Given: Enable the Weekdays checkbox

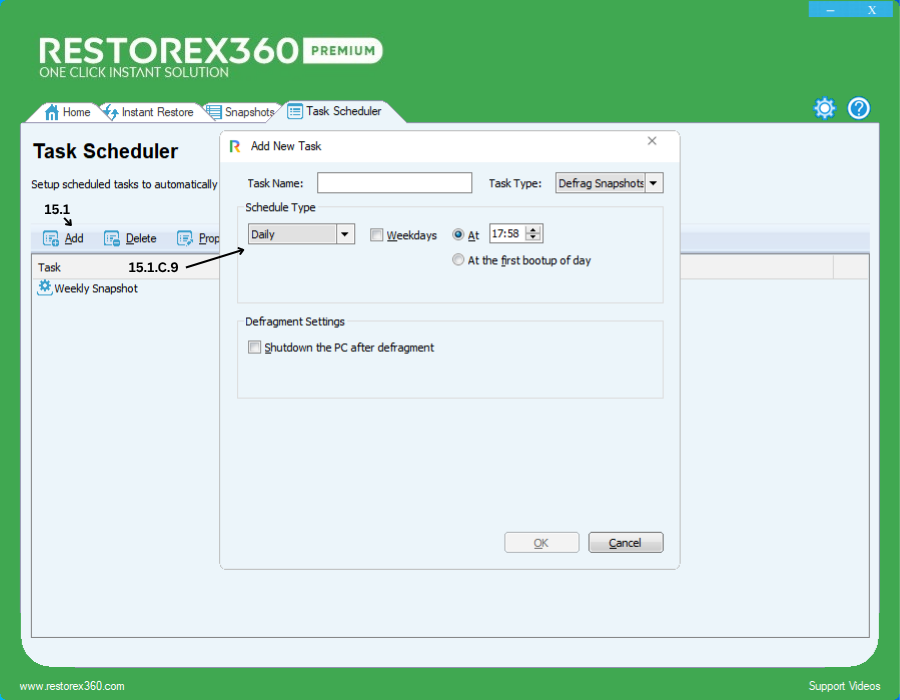Looking at the screenshot, I should 376,235.
